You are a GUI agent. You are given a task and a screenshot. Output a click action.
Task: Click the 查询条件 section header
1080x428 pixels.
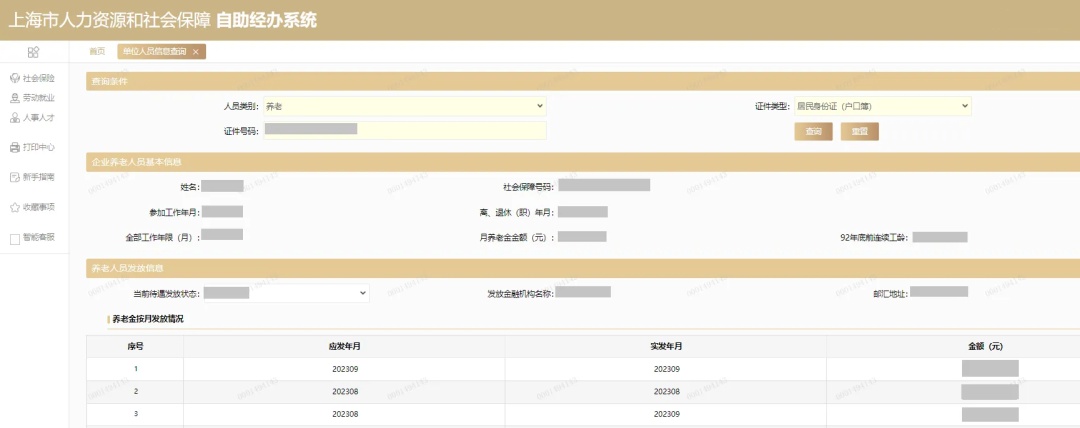[x=583, y=81]
